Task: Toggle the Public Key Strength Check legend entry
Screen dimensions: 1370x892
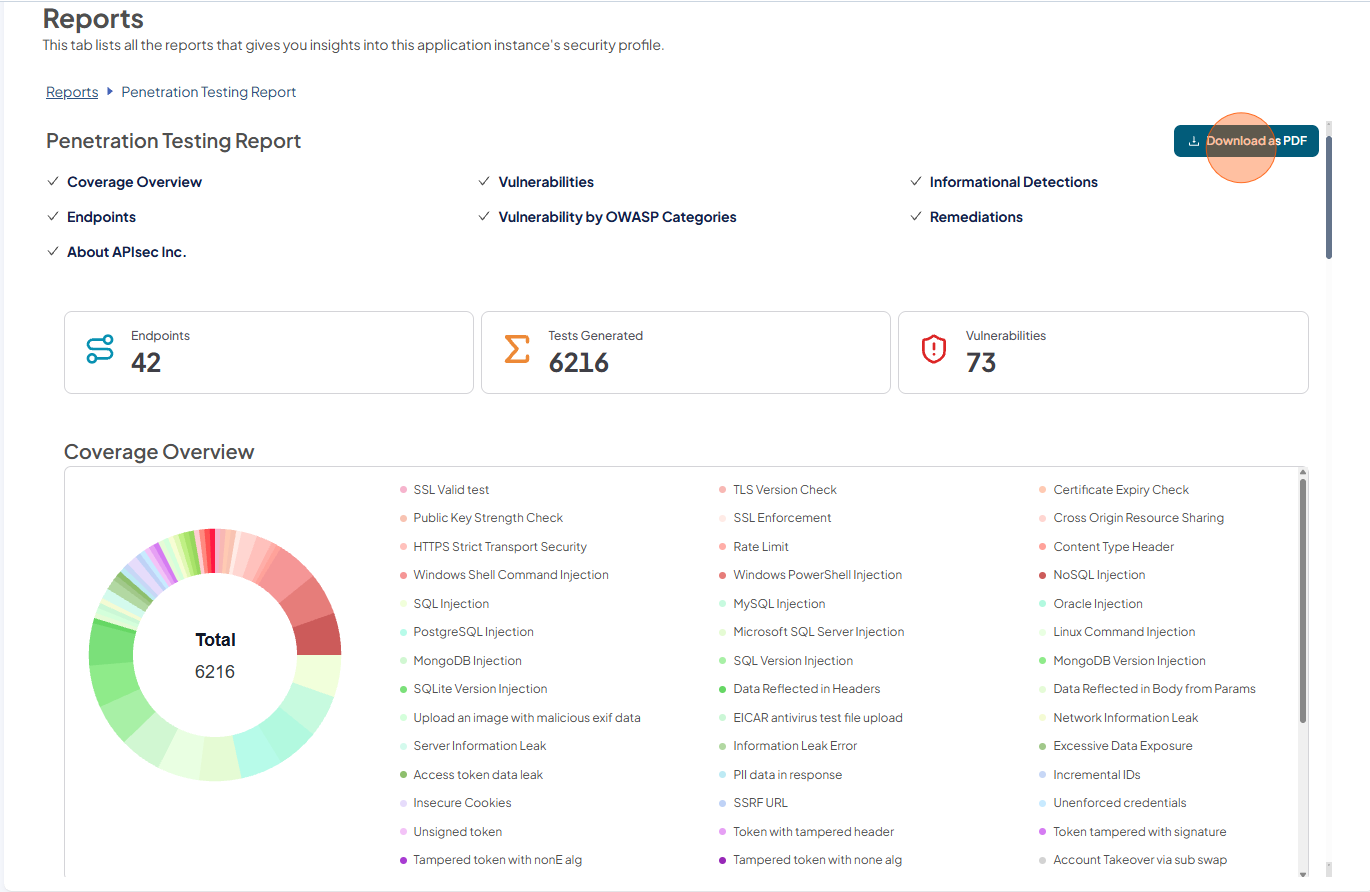Action: coord(481,518)
